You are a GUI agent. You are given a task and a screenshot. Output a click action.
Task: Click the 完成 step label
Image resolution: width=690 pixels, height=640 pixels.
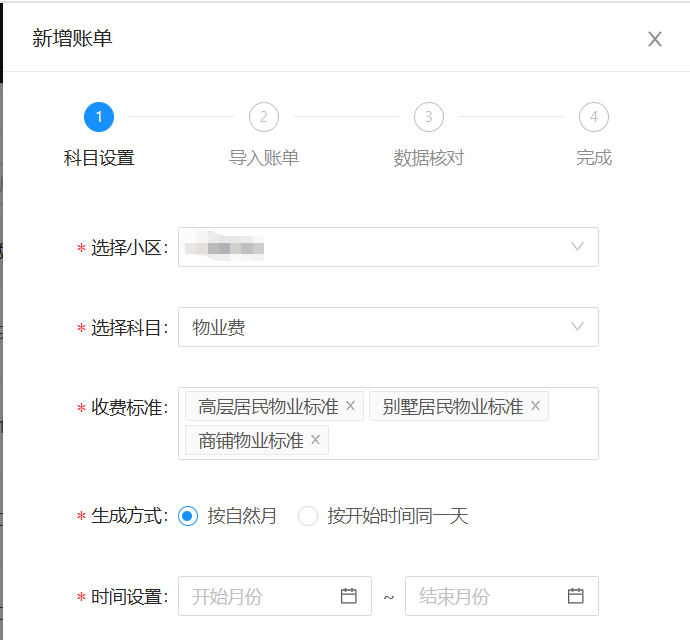594,158
